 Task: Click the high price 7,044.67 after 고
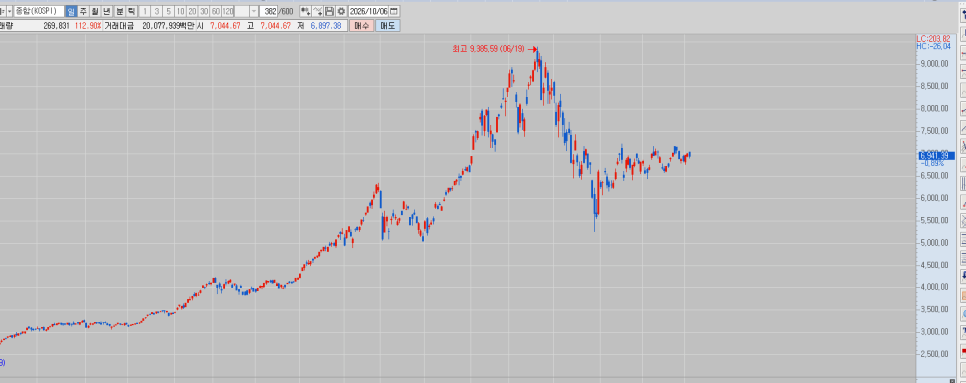(x=275, y=26)
